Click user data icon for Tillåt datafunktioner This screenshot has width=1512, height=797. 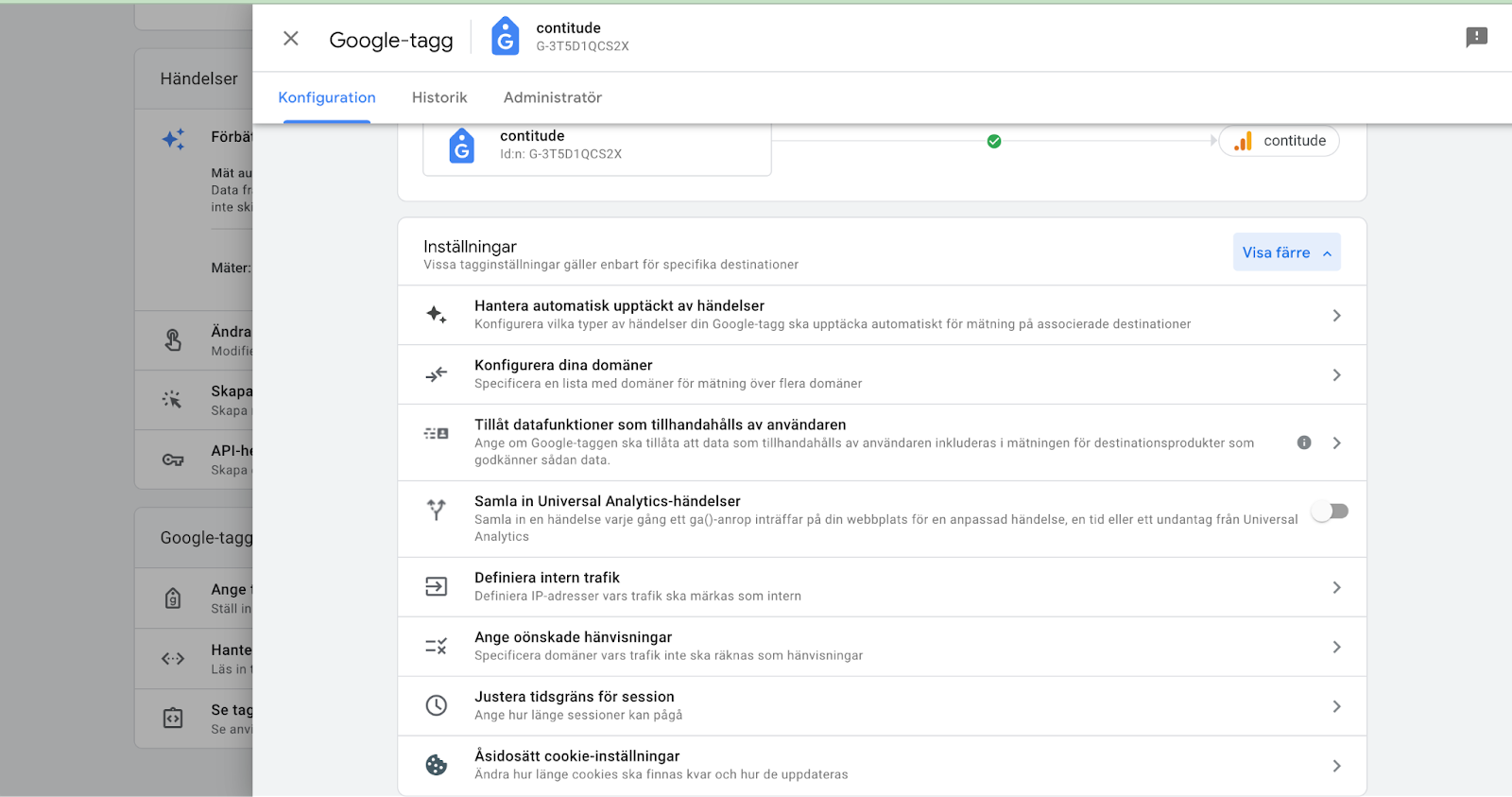pos(437,433)
